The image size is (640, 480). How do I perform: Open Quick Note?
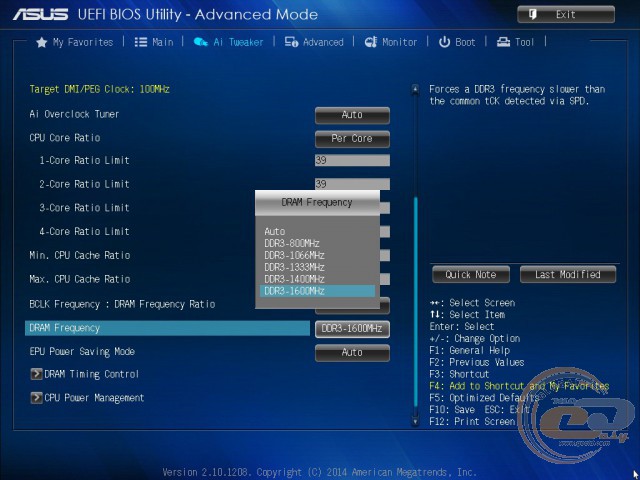pyautogui.click(x=471, y=274)
